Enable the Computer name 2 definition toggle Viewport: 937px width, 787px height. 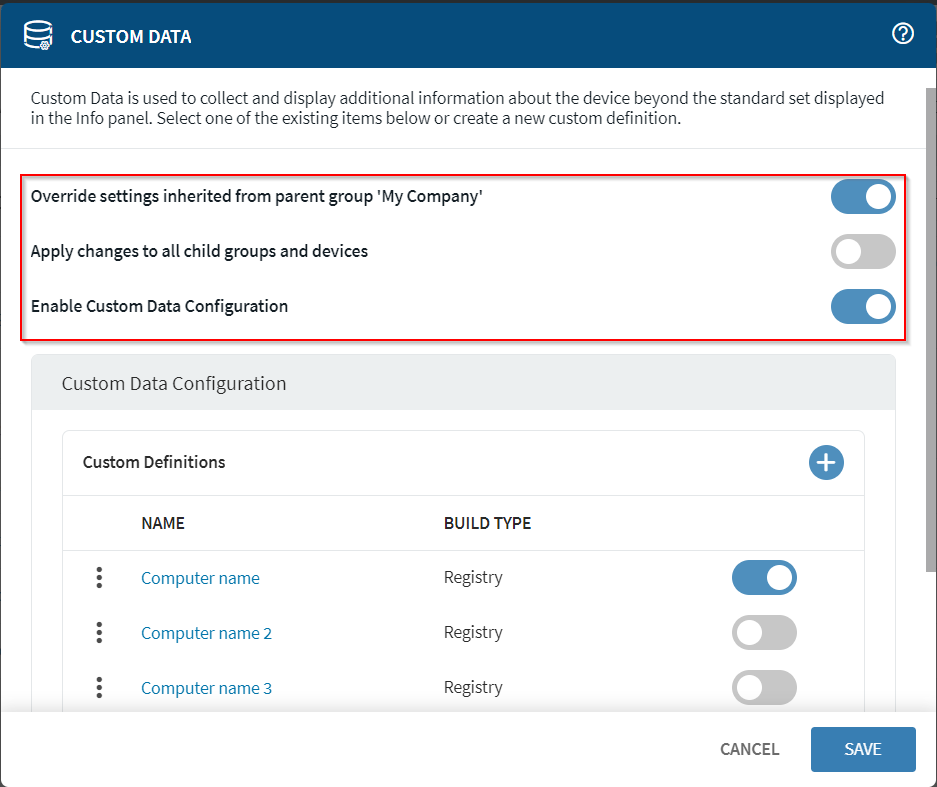(x=764, y=633)
